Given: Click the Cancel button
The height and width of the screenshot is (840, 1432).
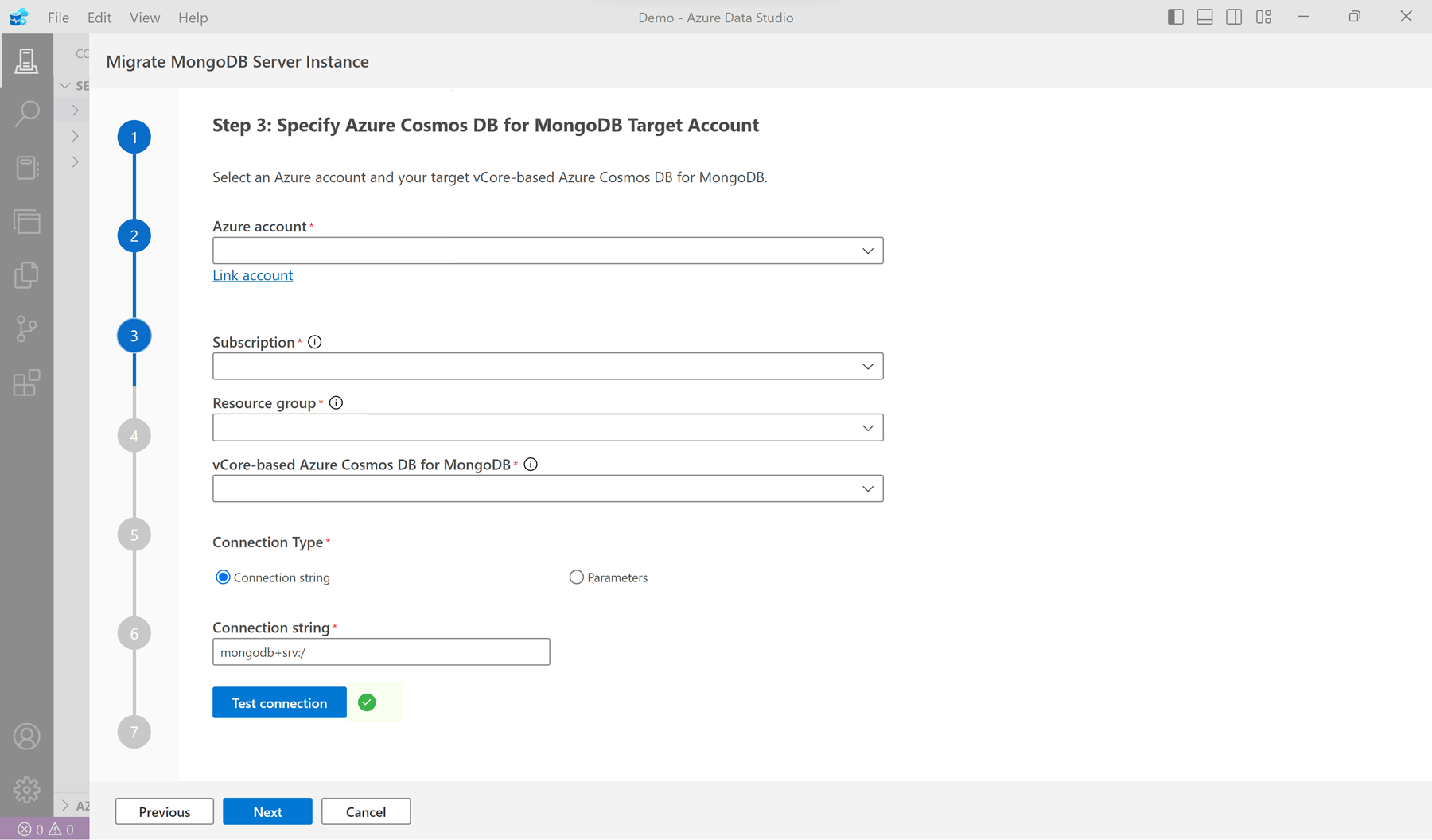Looking at the screenshot, I should tap(366, 811).
